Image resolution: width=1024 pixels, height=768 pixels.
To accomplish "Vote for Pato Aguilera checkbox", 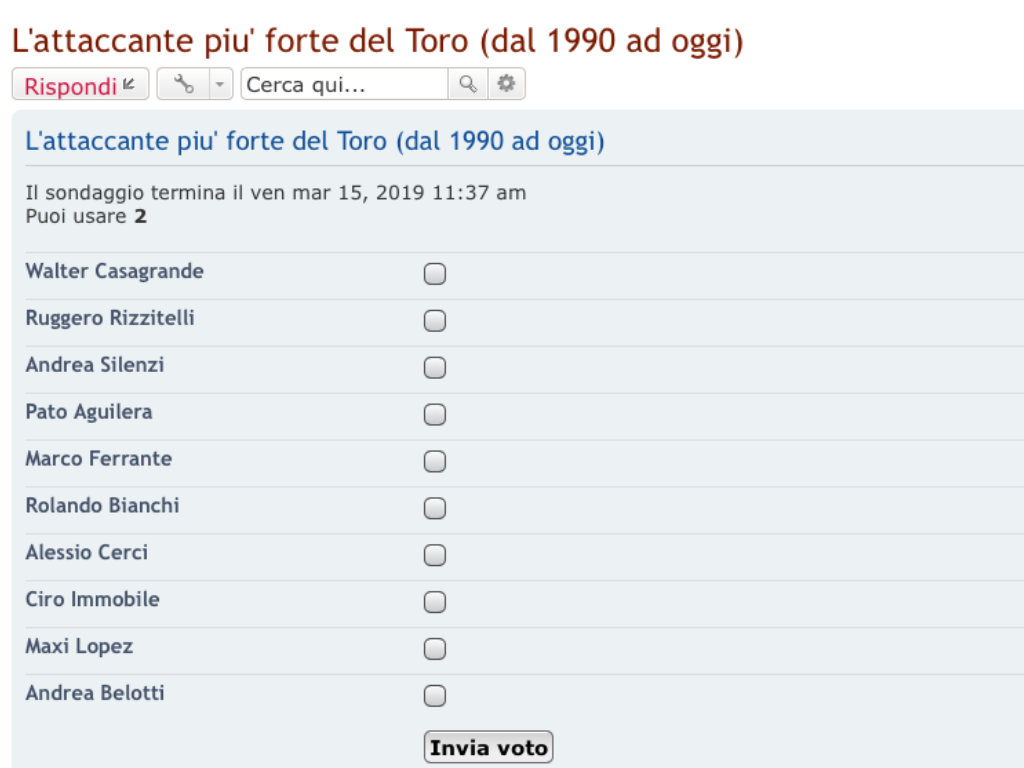I will pyautogui.click(x=435, y=414).
